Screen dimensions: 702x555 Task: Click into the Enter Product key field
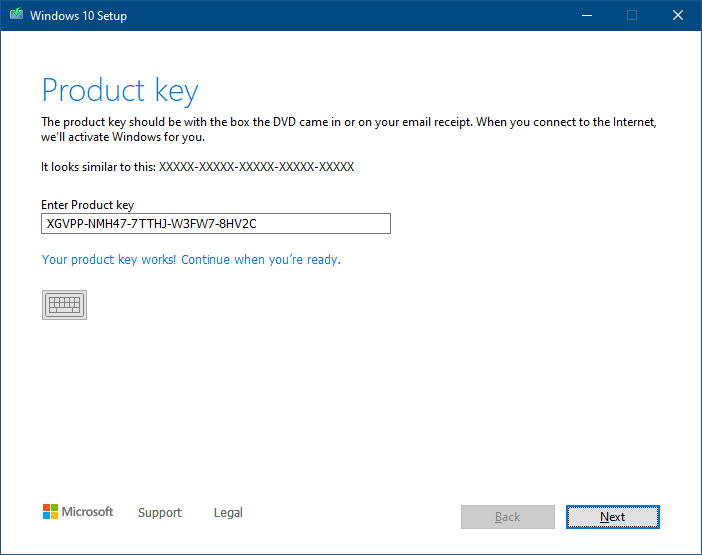point(216,223)
